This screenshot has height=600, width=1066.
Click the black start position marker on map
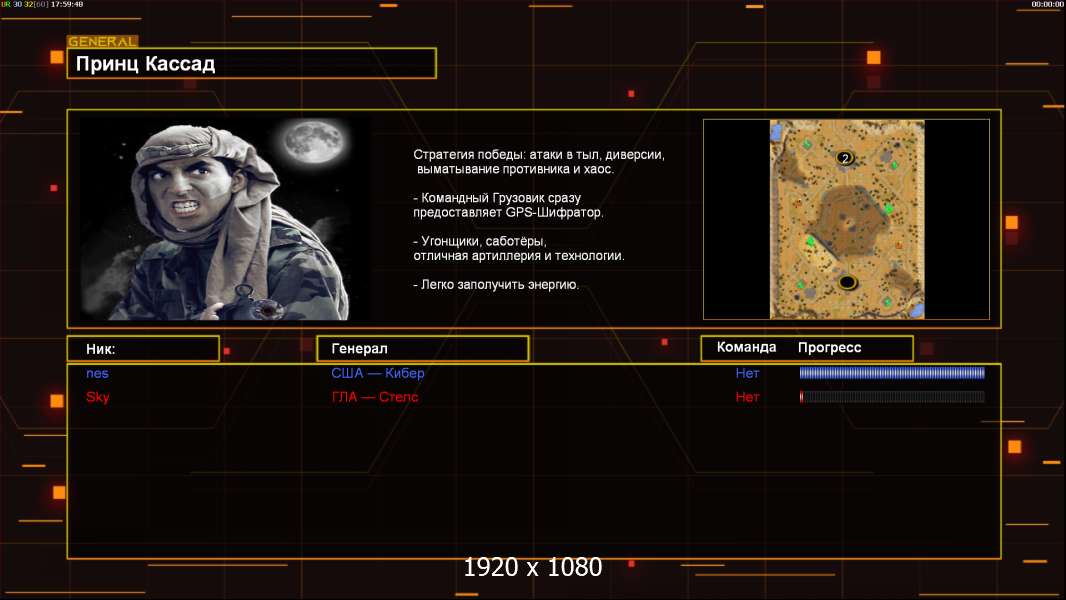(x=847, y=281)
